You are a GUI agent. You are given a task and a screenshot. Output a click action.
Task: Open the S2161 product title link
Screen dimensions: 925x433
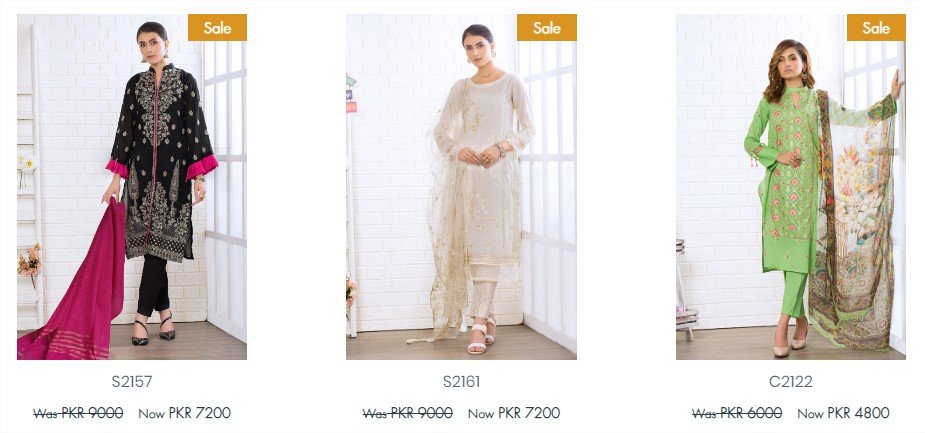click(x=461, y=382)
